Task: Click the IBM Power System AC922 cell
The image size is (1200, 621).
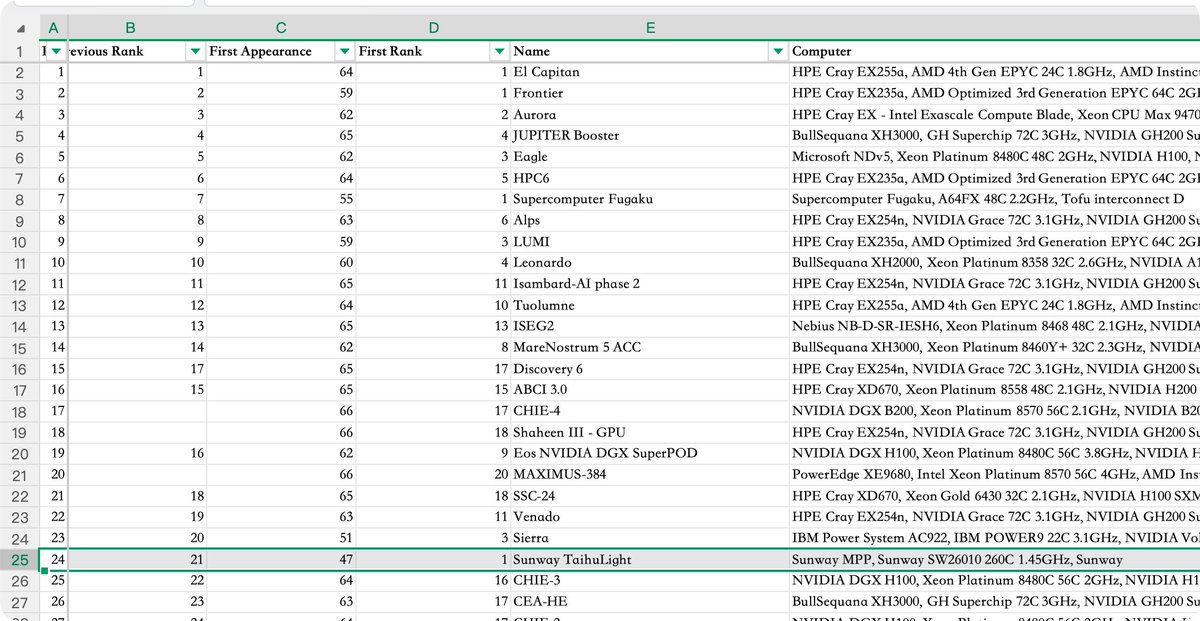Action: (x=994, y=538)
